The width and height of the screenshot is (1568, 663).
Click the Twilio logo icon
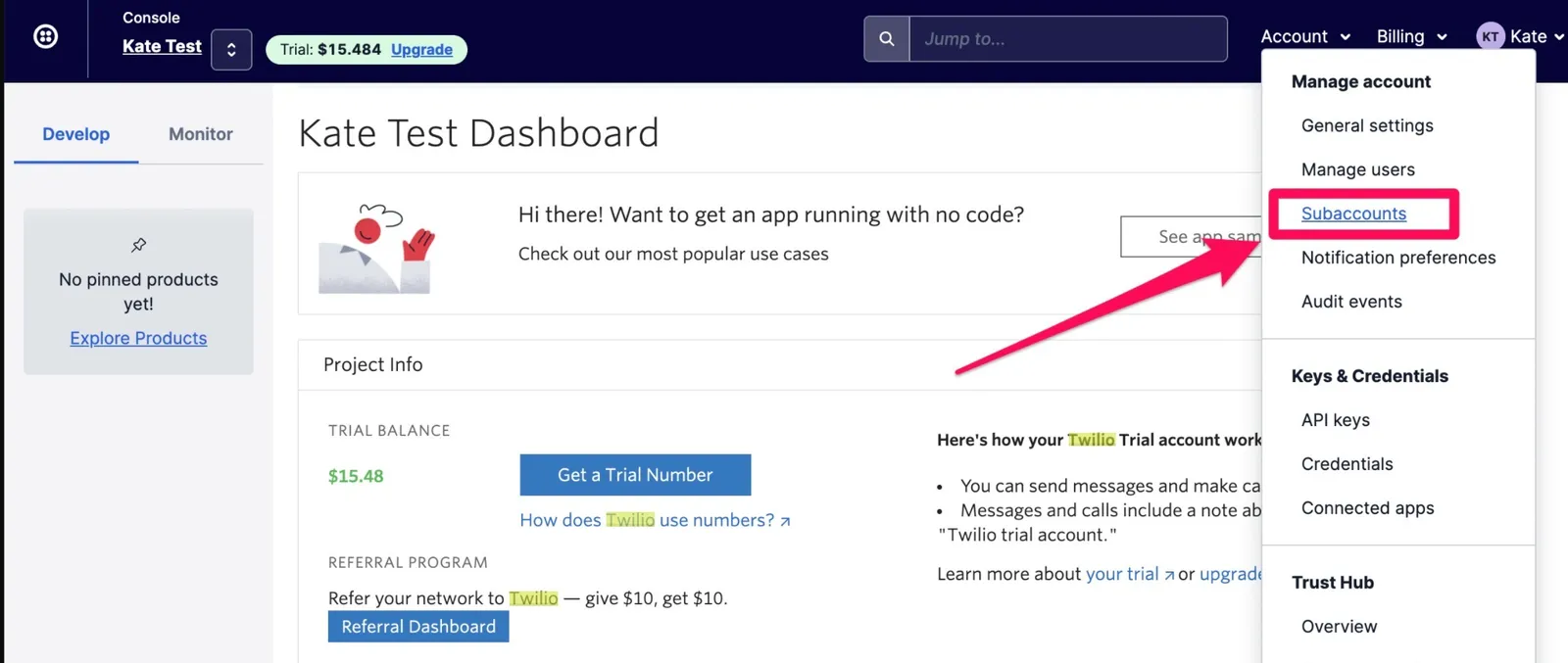pos(45,37)
